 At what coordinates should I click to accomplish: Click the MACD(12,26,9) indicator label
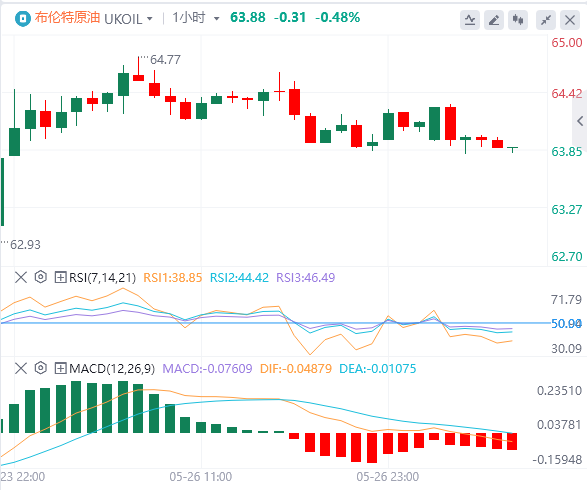(x=112, y=369)
